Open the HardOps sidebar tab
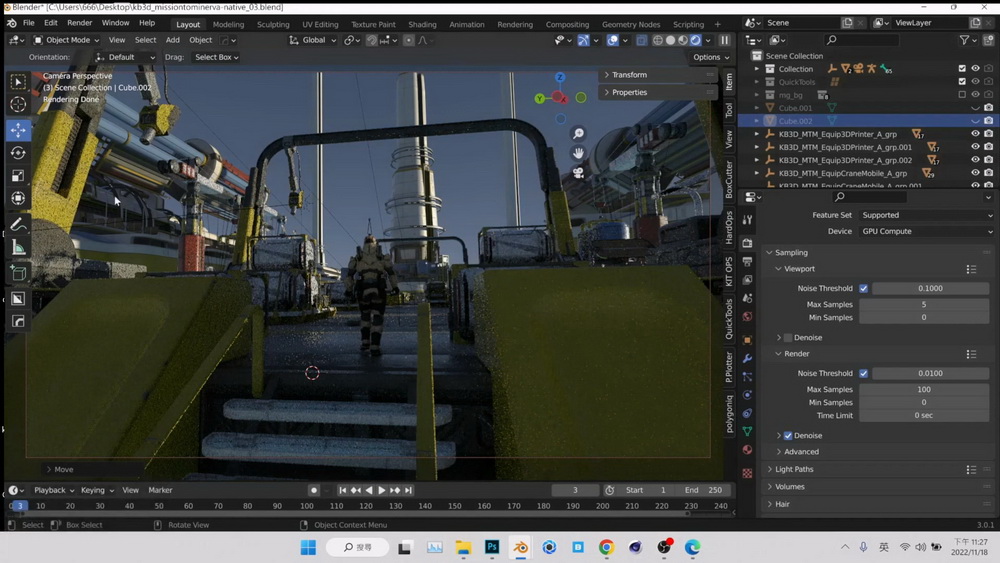 (729, 227)
